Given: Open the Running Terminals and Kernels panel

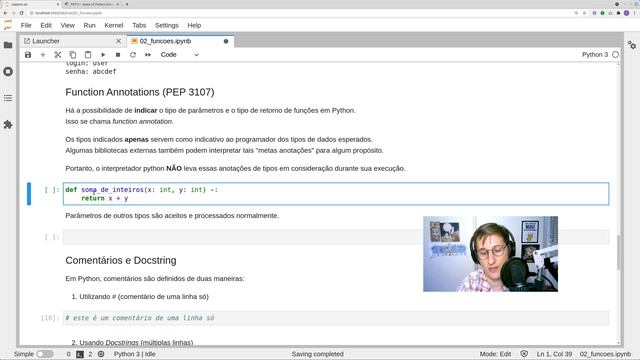Looking at the screenshot, I should click(x=8, y=71).
